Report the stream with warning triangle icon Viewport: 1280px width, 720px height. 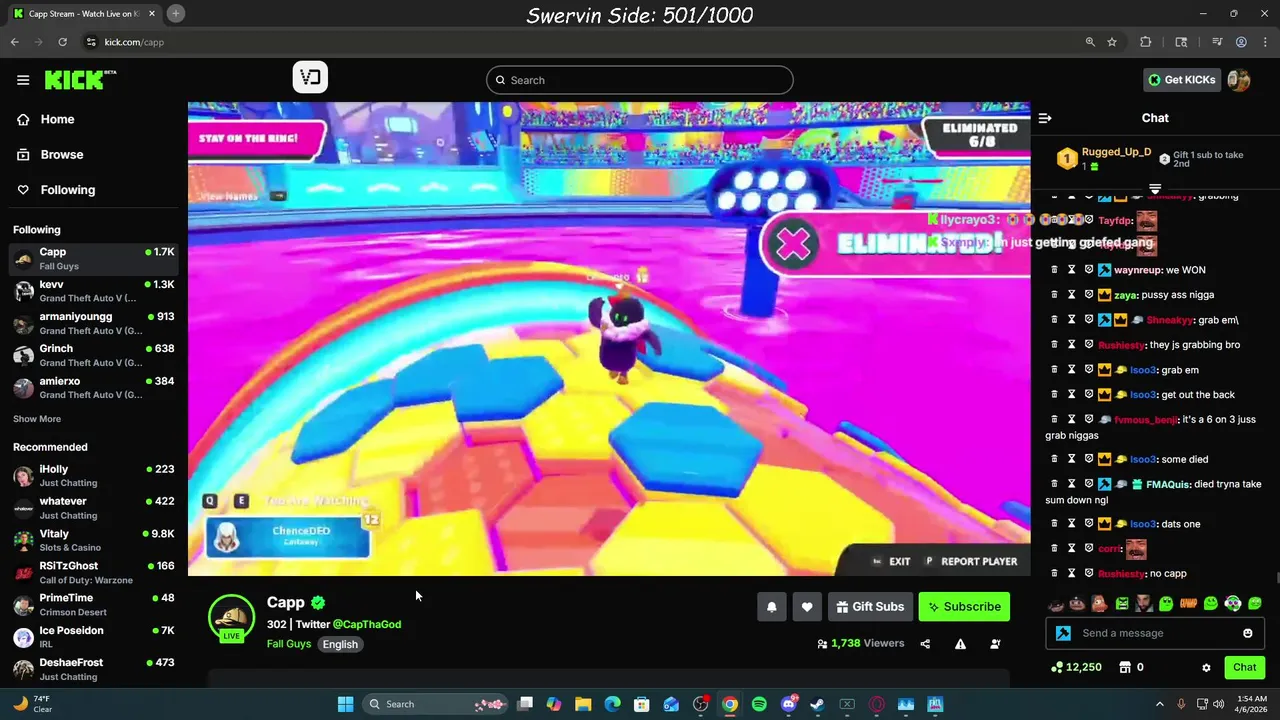(x=960, y=644)
